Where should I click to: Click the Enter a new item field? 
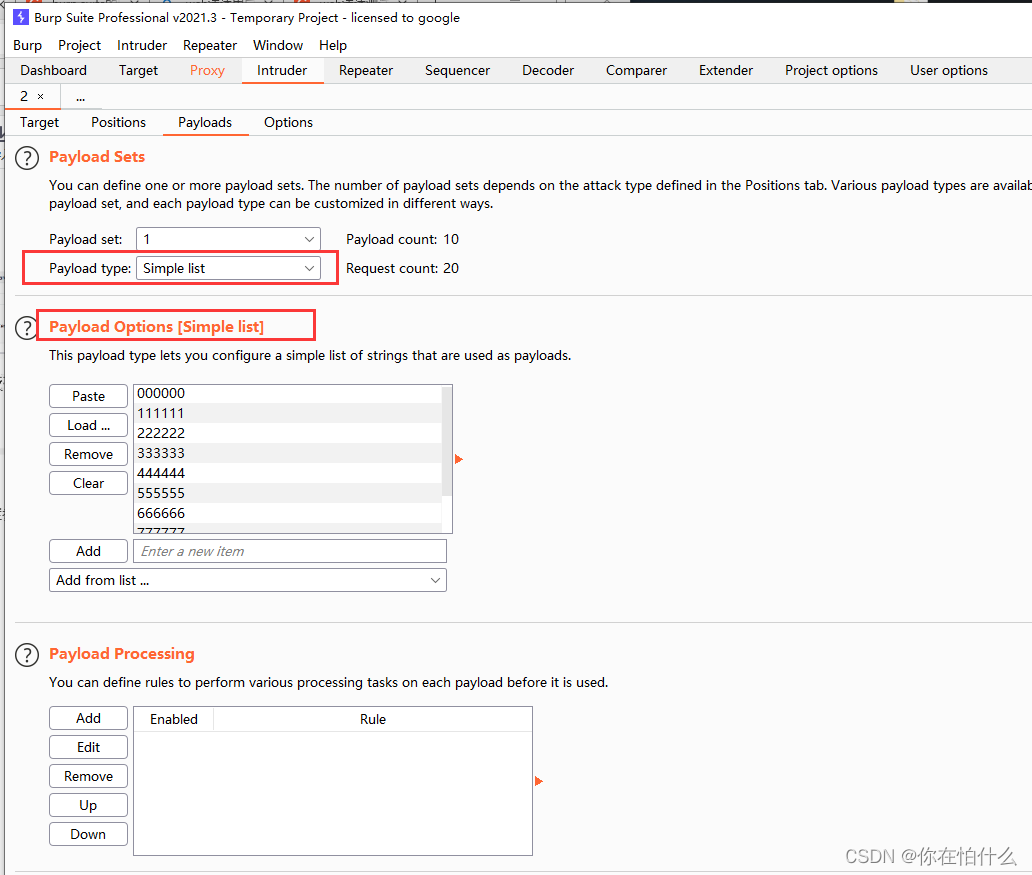pos(290,551)
